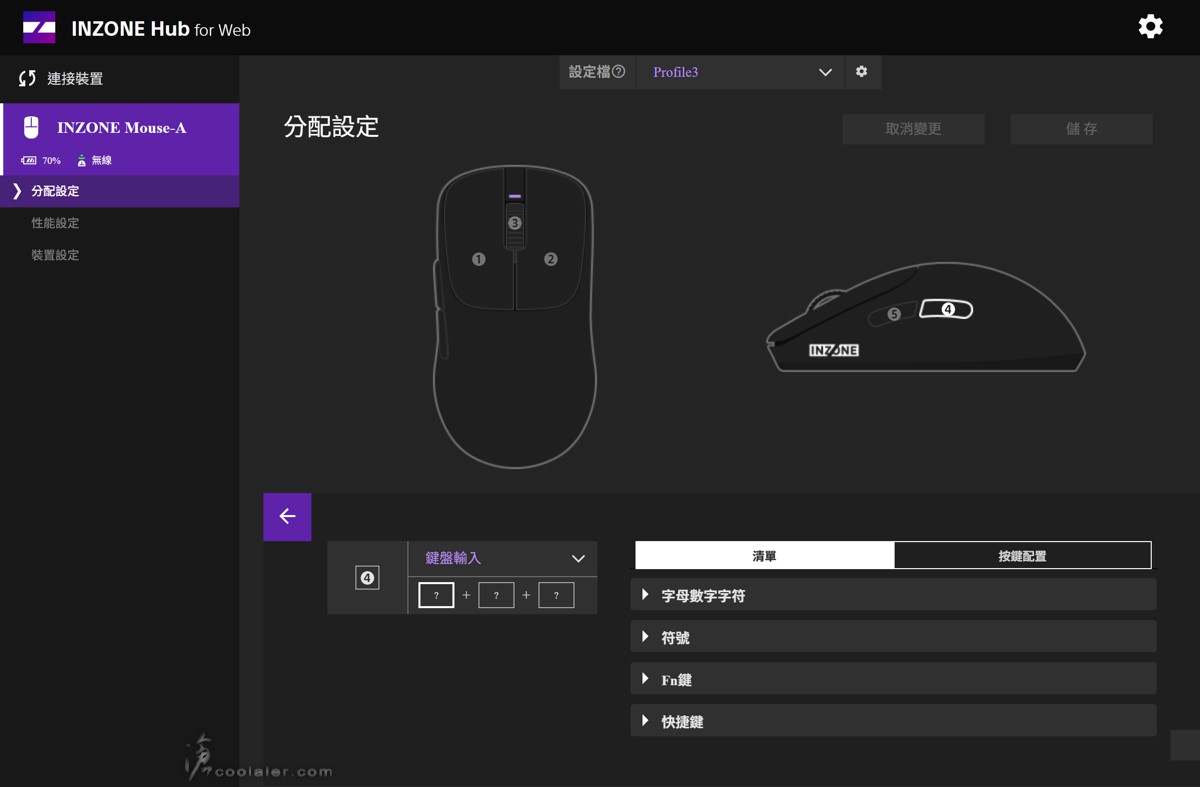This screenshot has width=1200, height=787.
Task: Open profile settings gear next to Profile3
Action: click(x=861, y=72)
